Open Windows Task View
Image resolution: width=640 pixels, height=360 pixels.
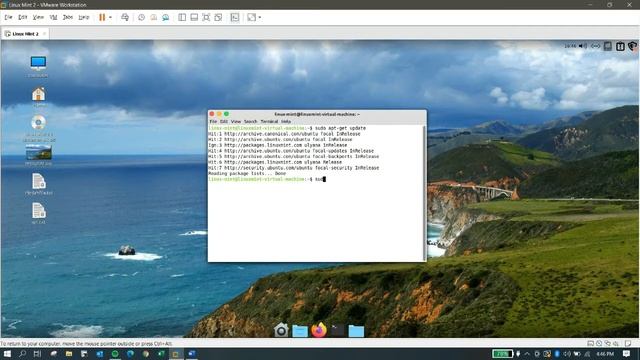tap(37, 353)
